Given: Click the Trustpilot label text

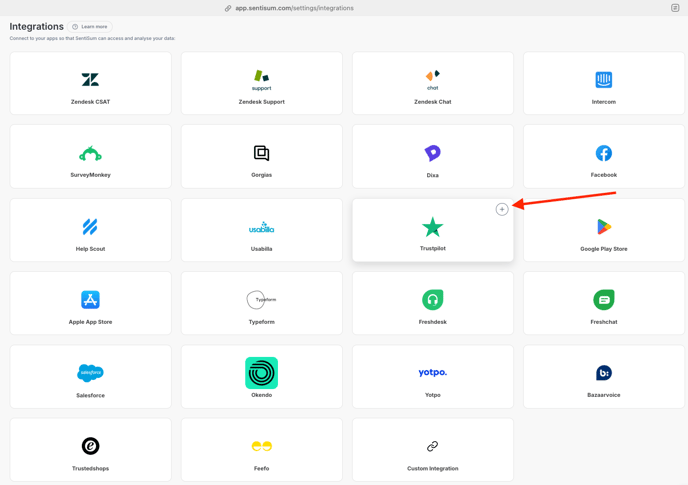Looking at the screenshot, I should [x=433, y=248].
